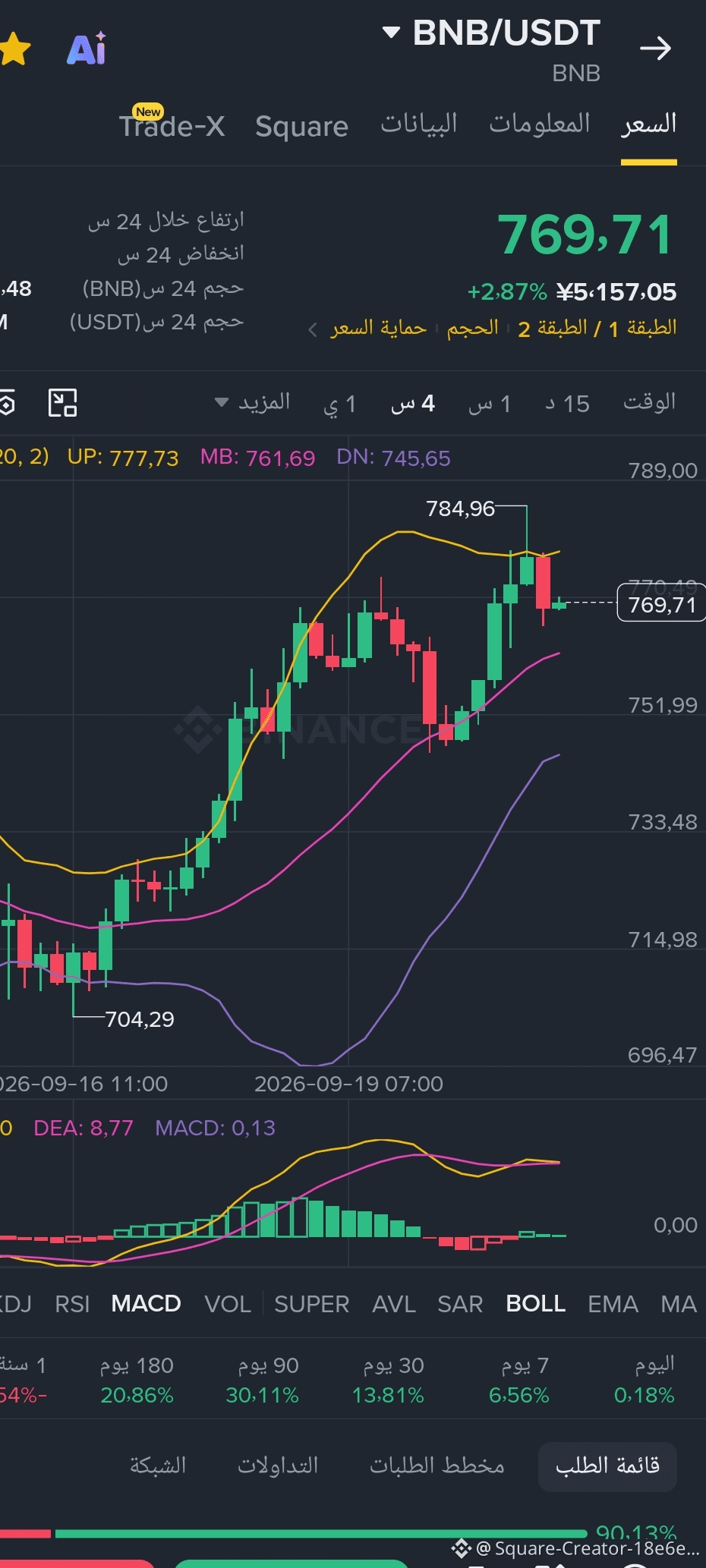Open مخطط الطلبات depth chart tab
The height and width of the screenshot is (1568, 706).
(437, 1466)
